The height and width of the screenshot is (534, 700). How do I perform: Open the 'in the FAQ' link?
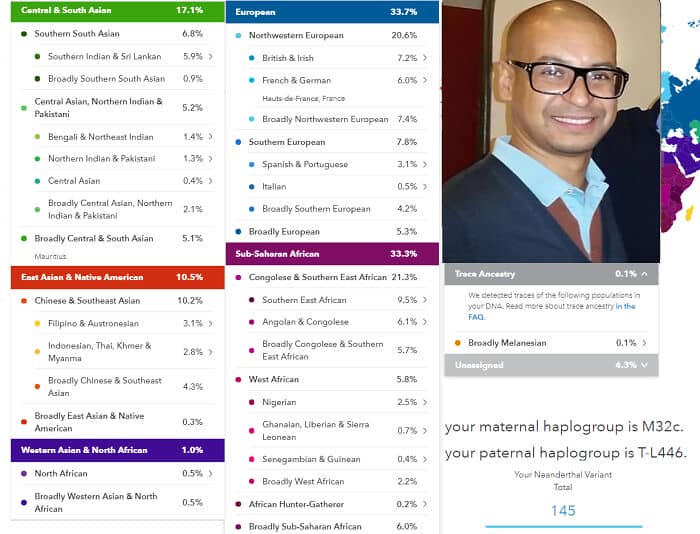[625, 306]
